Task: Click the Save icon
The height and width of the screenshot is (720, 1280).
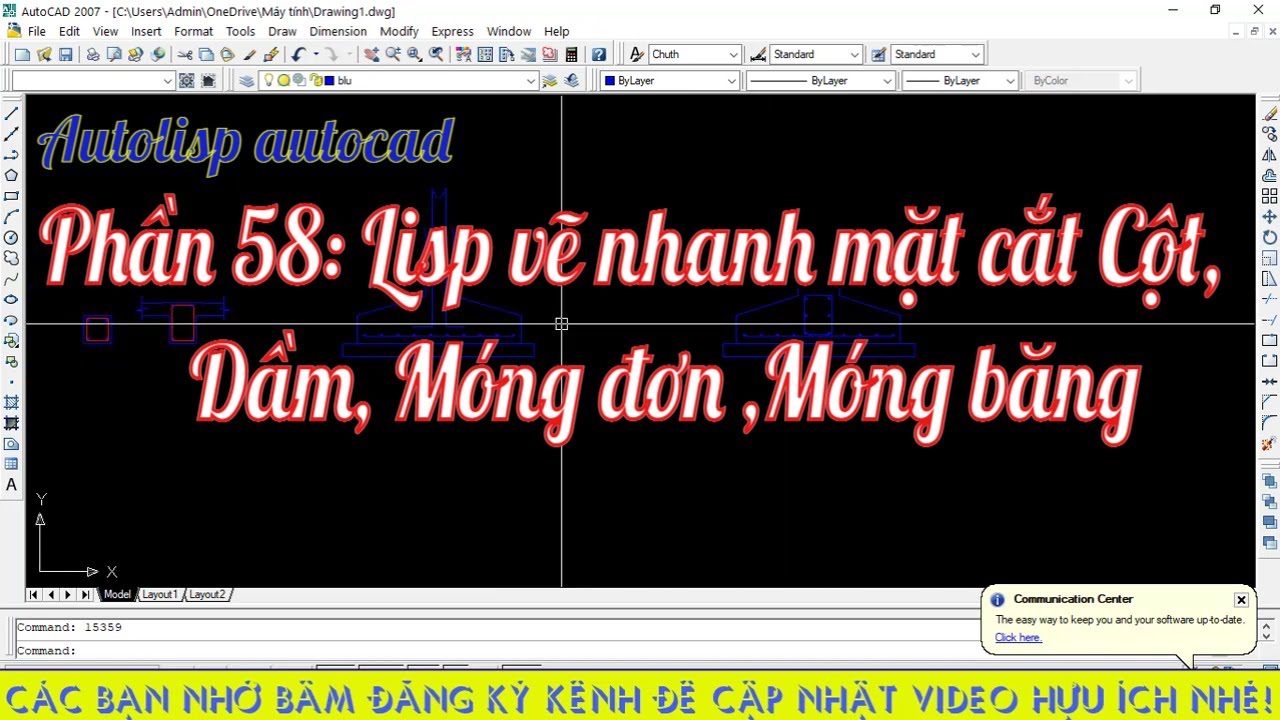Action: [x=66, y=55]
